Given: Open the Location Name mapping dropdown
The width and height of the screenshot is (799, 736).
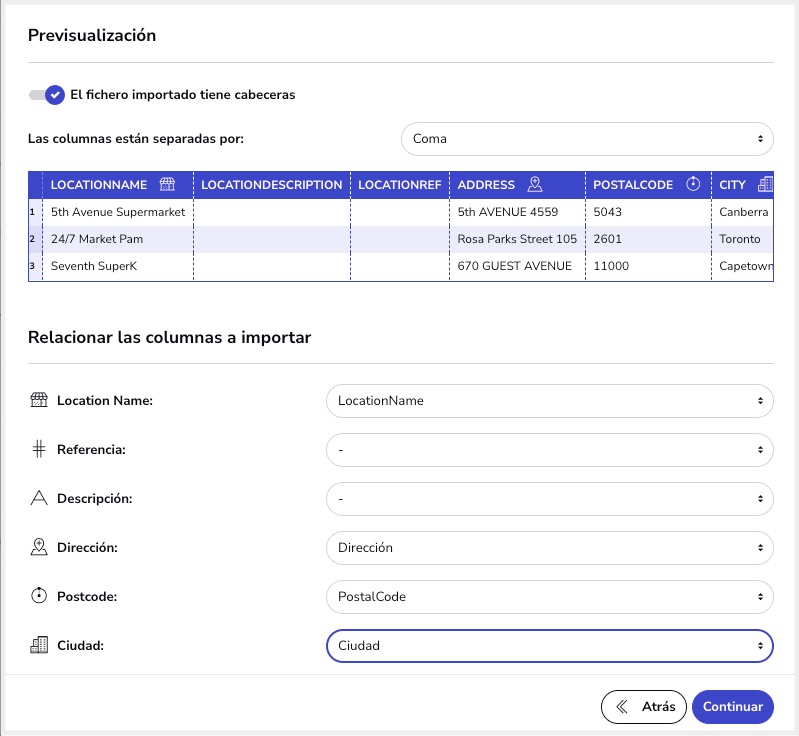Looking at the screenshot, I should 550,401.
